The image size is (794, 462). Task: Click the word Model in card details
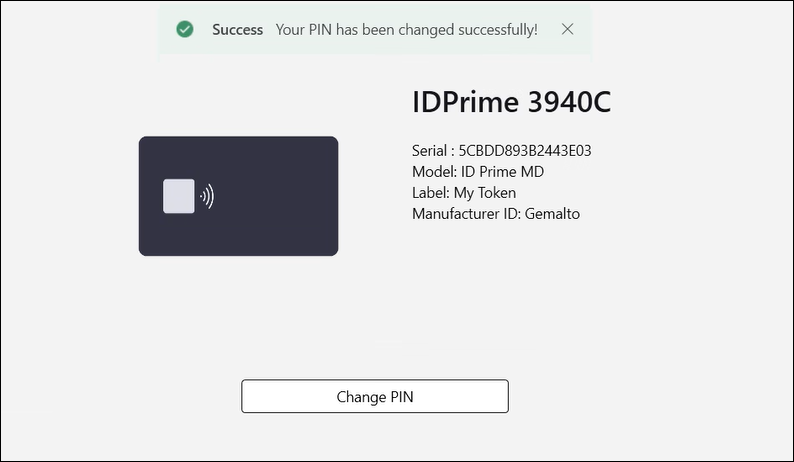pyautogui.click(x=433, y=172)
